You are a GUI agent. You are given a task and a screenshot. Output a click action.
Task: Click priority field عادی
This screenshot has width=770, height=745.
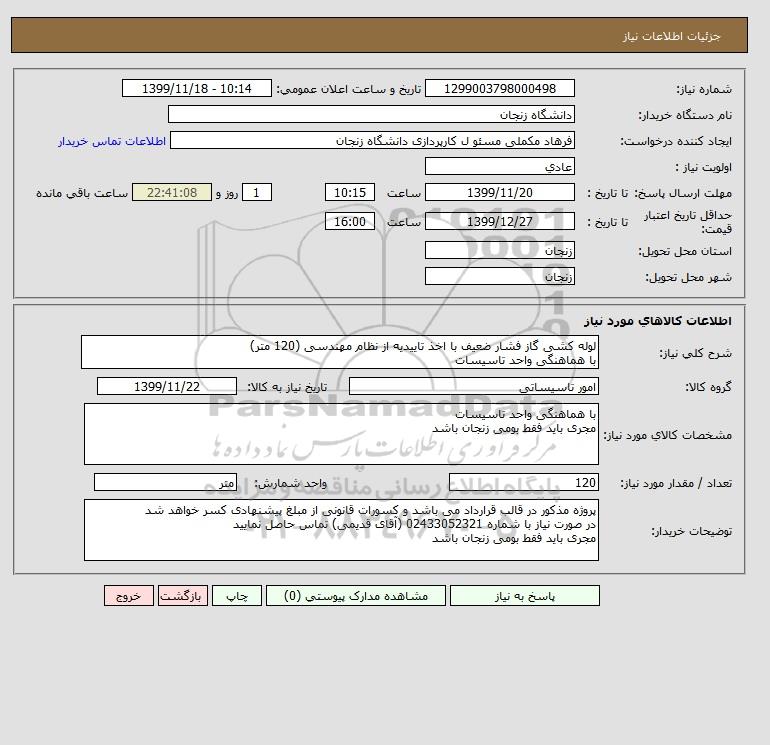pyautogui.click(x=499, y=166)
